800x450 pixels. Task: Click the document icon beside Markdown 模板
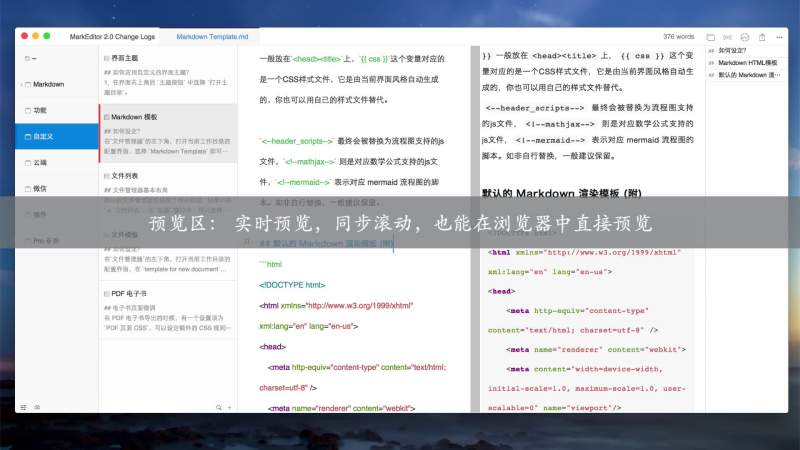[107, 117]
